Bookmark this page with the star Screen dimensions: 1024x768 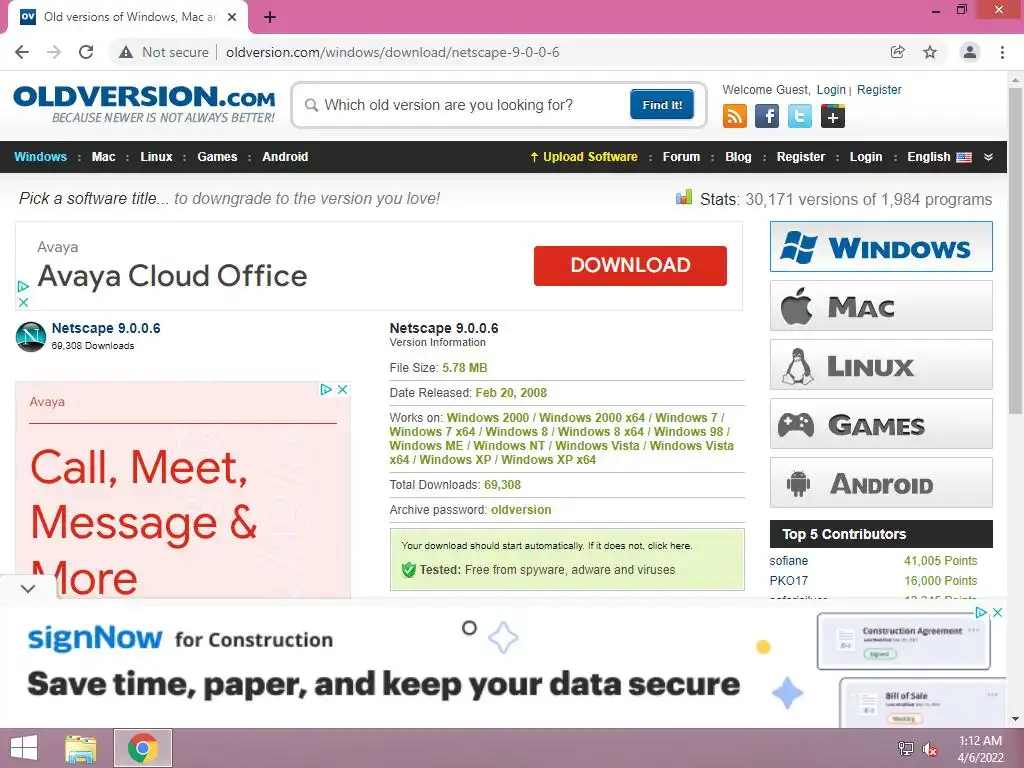[x=930, y=52]
